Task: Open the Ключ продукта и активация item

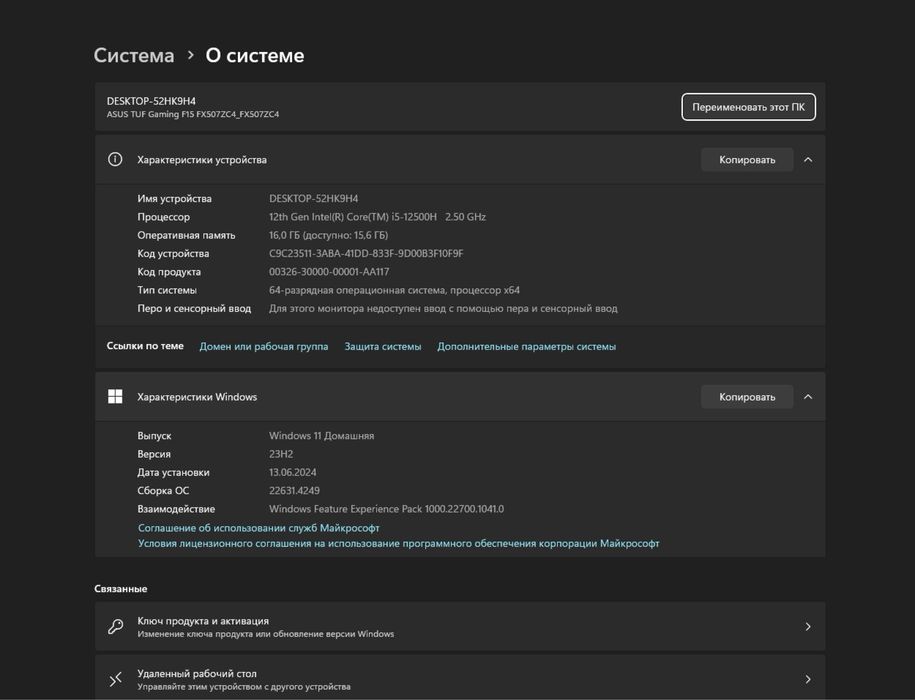Action: [460, 626]
